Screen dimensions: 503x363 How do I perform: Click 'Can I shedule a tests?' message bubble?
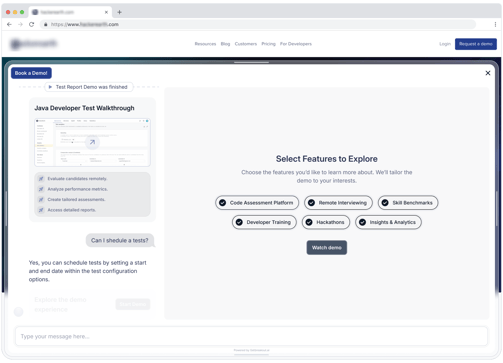pos(120,240)
